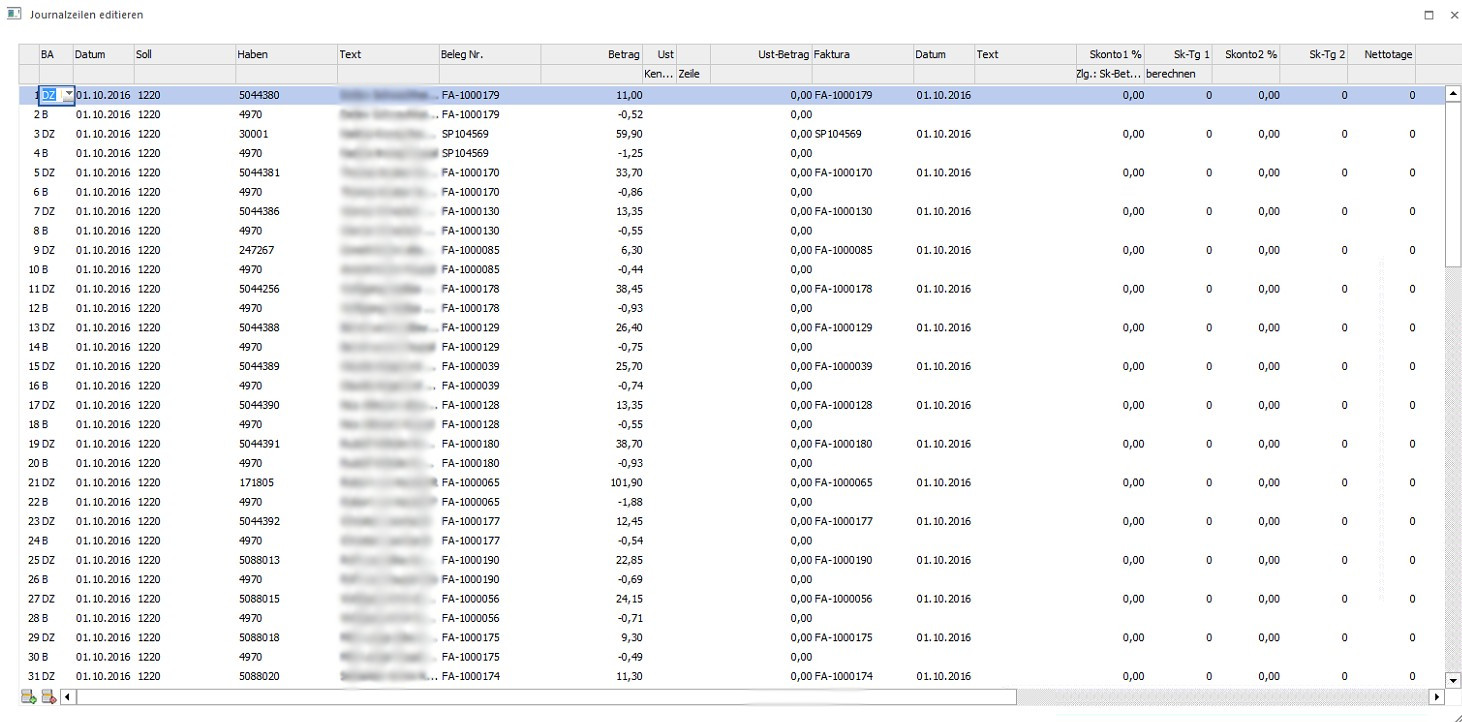Click the horizontal scrollbar right arrow
Viewport: 1462px width, 722px height.
(x=1438, y=697)
